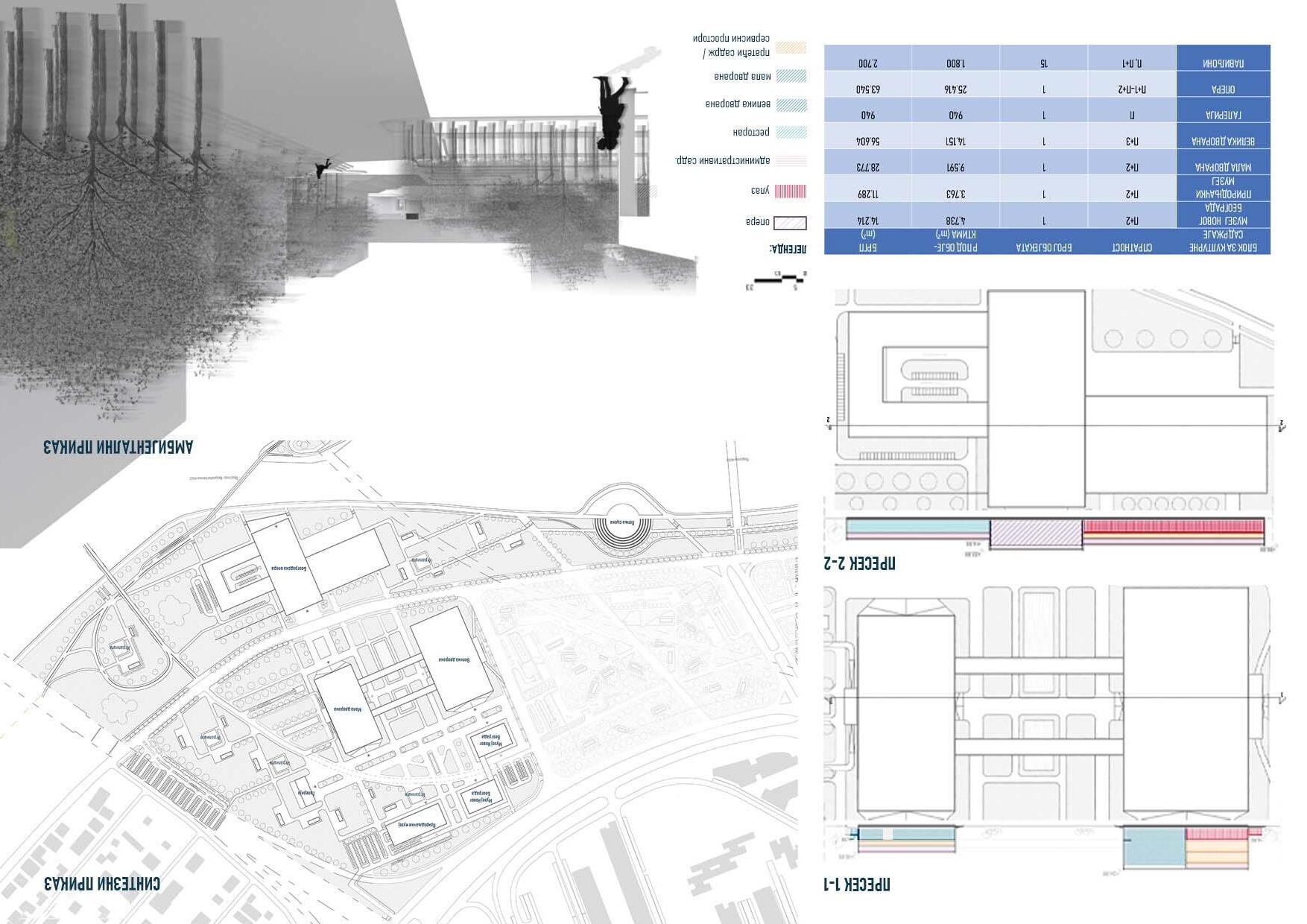Click the '28.773' table cell
Image resolution: width=1307 pixels, height=924 pixels.
(868, 168)
